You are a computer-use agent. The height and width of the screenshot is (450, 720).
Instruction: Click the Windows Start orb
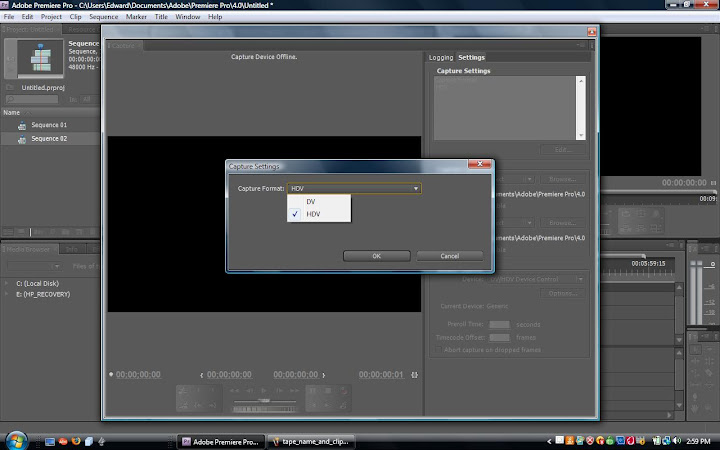(17, 439)
